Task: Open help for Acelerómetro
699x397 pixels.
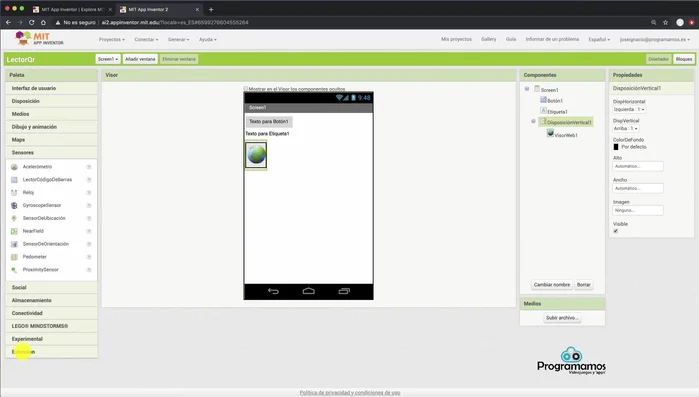Action: tap(89, 167)
